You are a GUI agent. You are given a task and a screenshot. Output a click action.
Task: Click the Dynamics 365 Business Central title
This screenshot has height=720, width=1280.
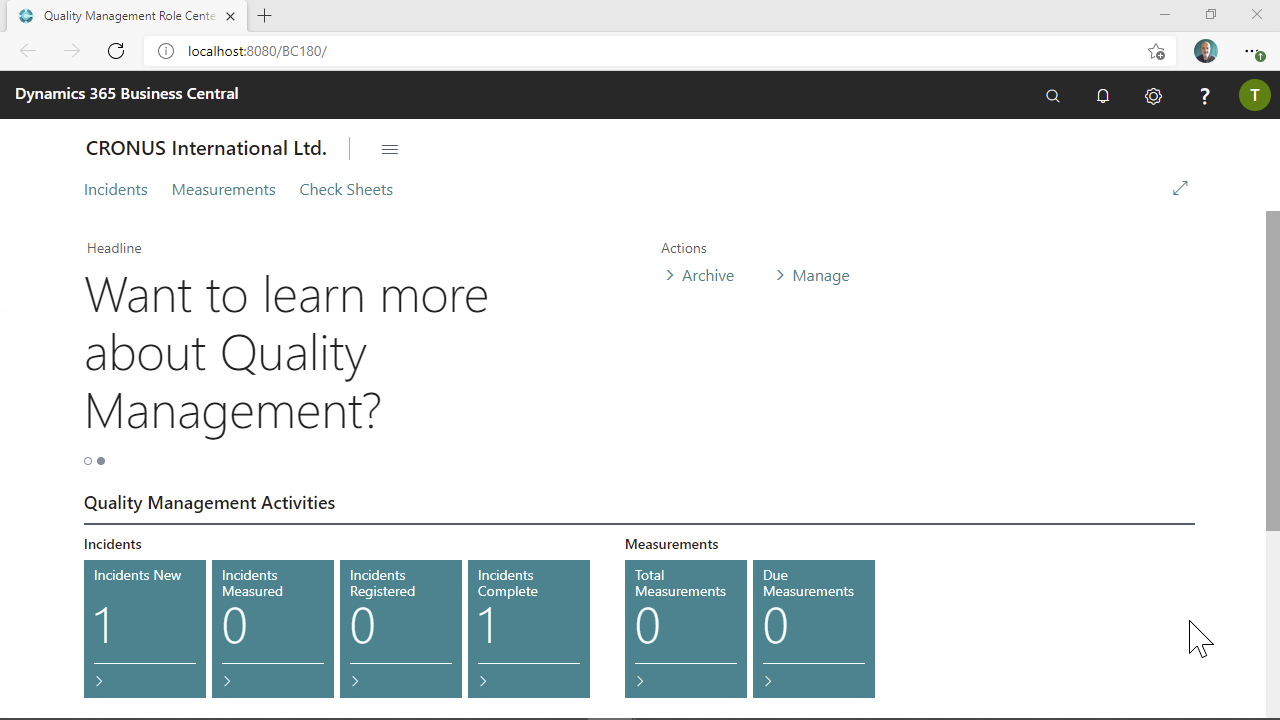pos(127,94)
